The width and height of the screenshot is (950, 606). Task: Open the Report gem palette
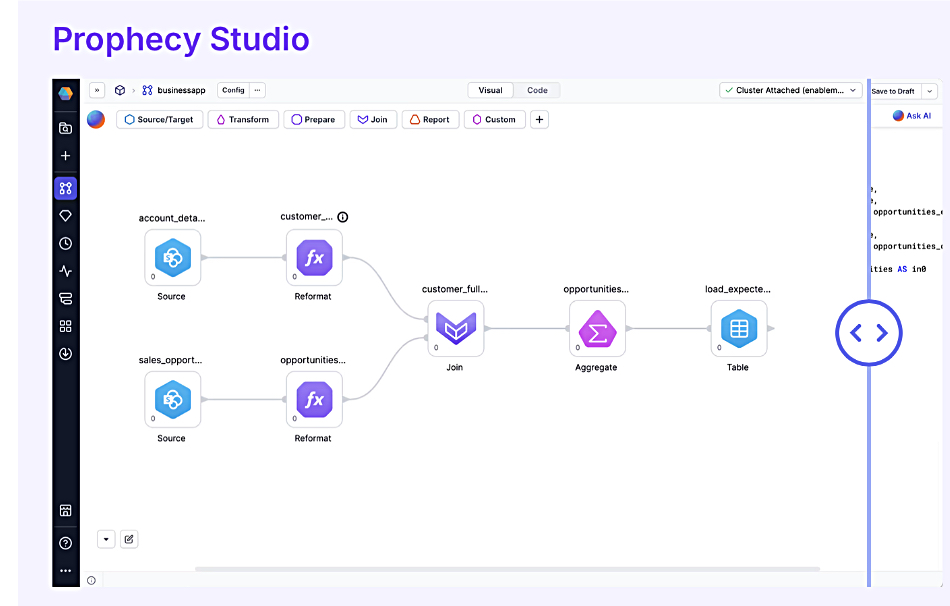click(430, 119)
